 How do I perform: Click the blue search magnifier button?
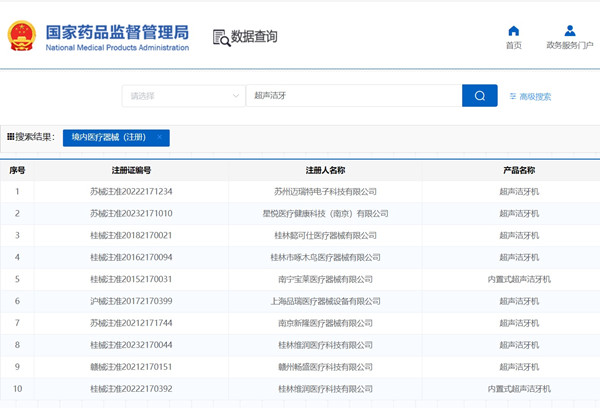click(x=479, y=96)
